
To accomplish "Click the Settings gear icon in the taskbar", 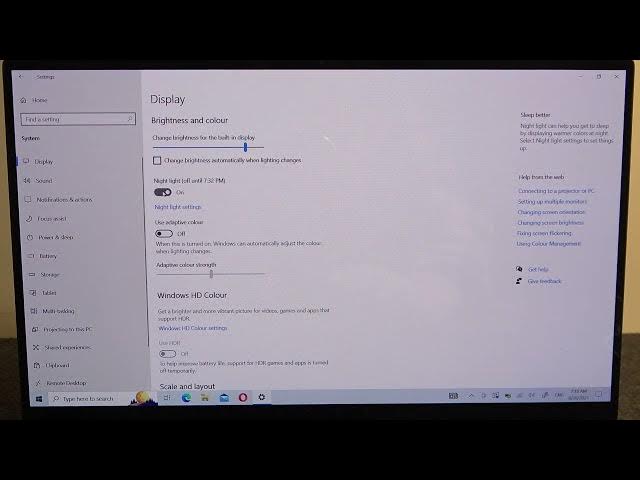I will coord(262,397).
